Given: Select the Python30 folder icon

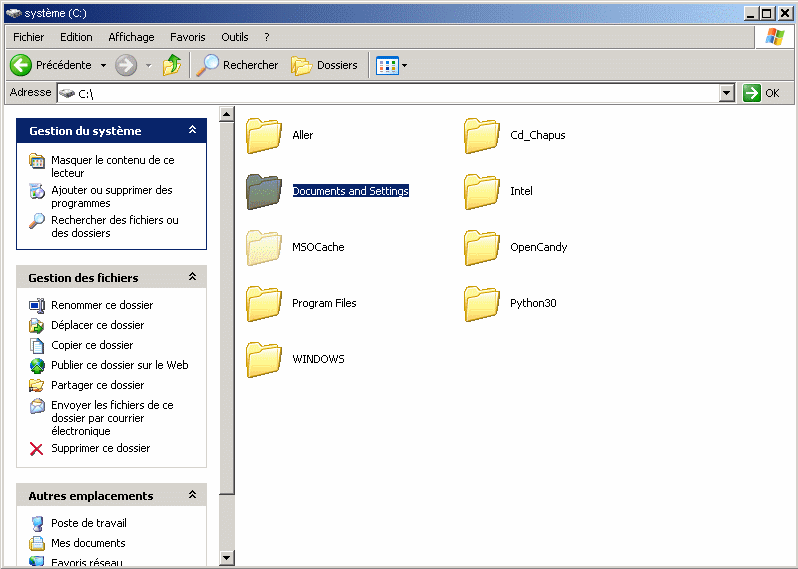Looking at the screenshot, I should click(x=481, y=303).
